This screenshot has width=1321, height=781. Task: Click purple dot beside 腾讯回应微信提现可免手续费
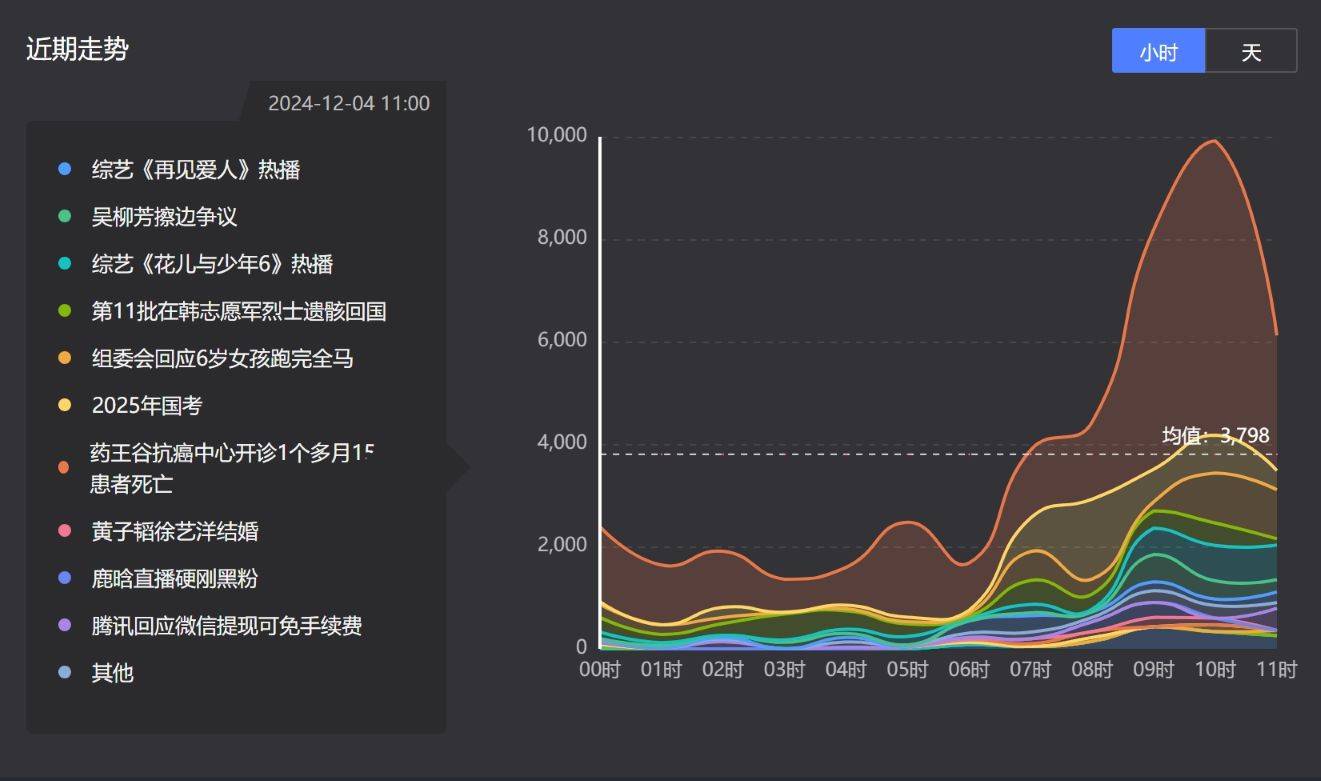pyautogui.click(x=65, y=626)
